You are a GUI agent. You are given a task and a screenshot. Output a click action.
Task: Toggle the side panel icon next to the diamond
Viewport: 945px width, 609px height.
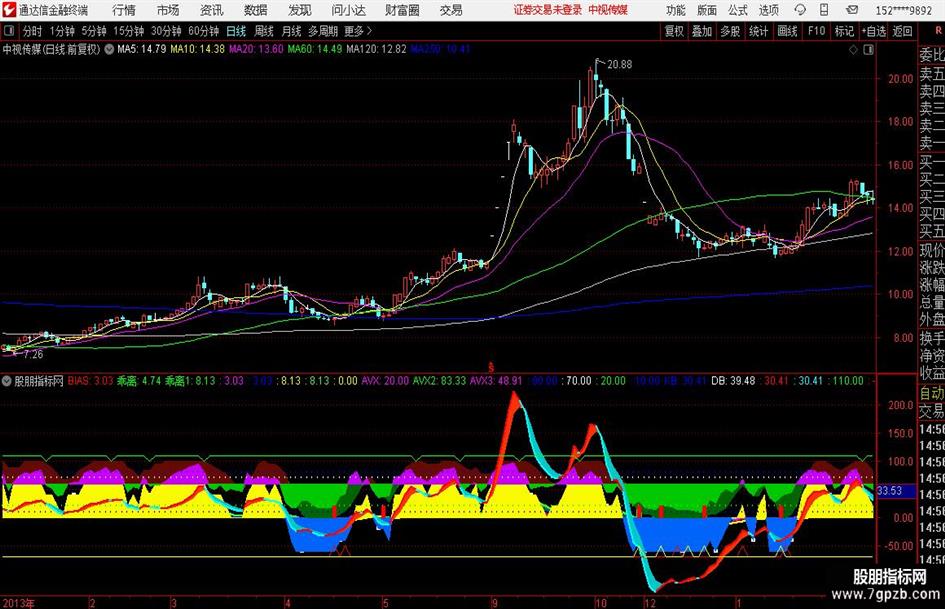[x=868, y=50]
